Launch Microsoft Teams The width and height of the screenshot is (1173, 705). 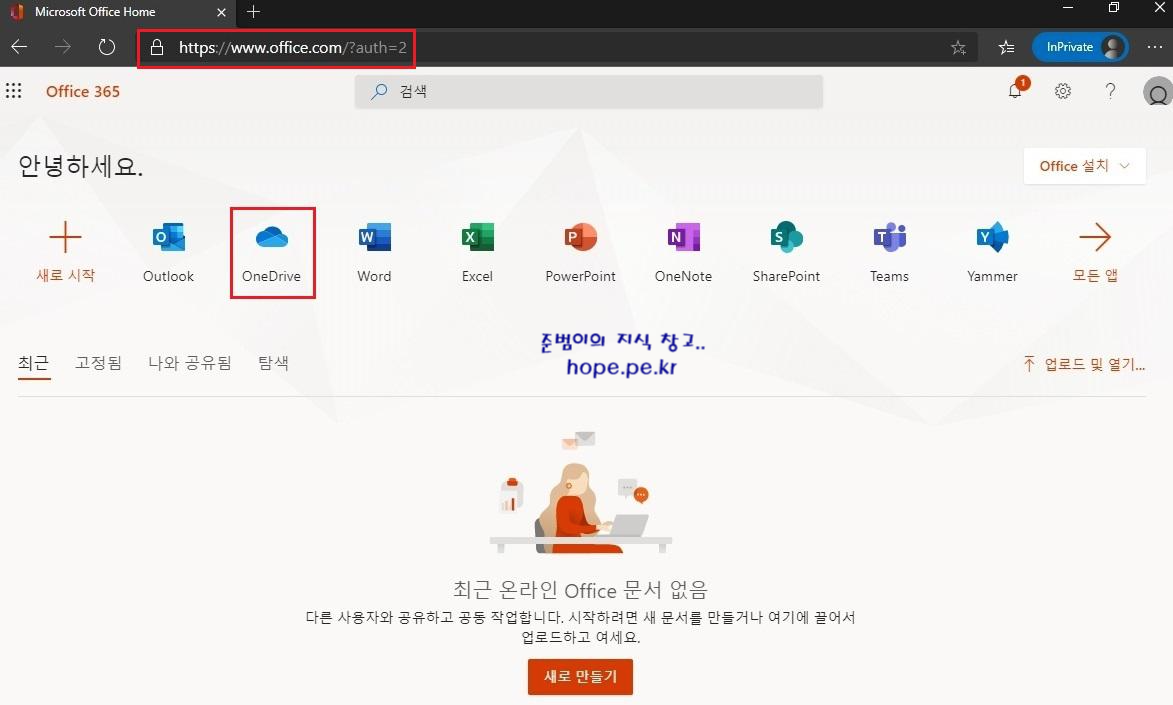point(889,252)
